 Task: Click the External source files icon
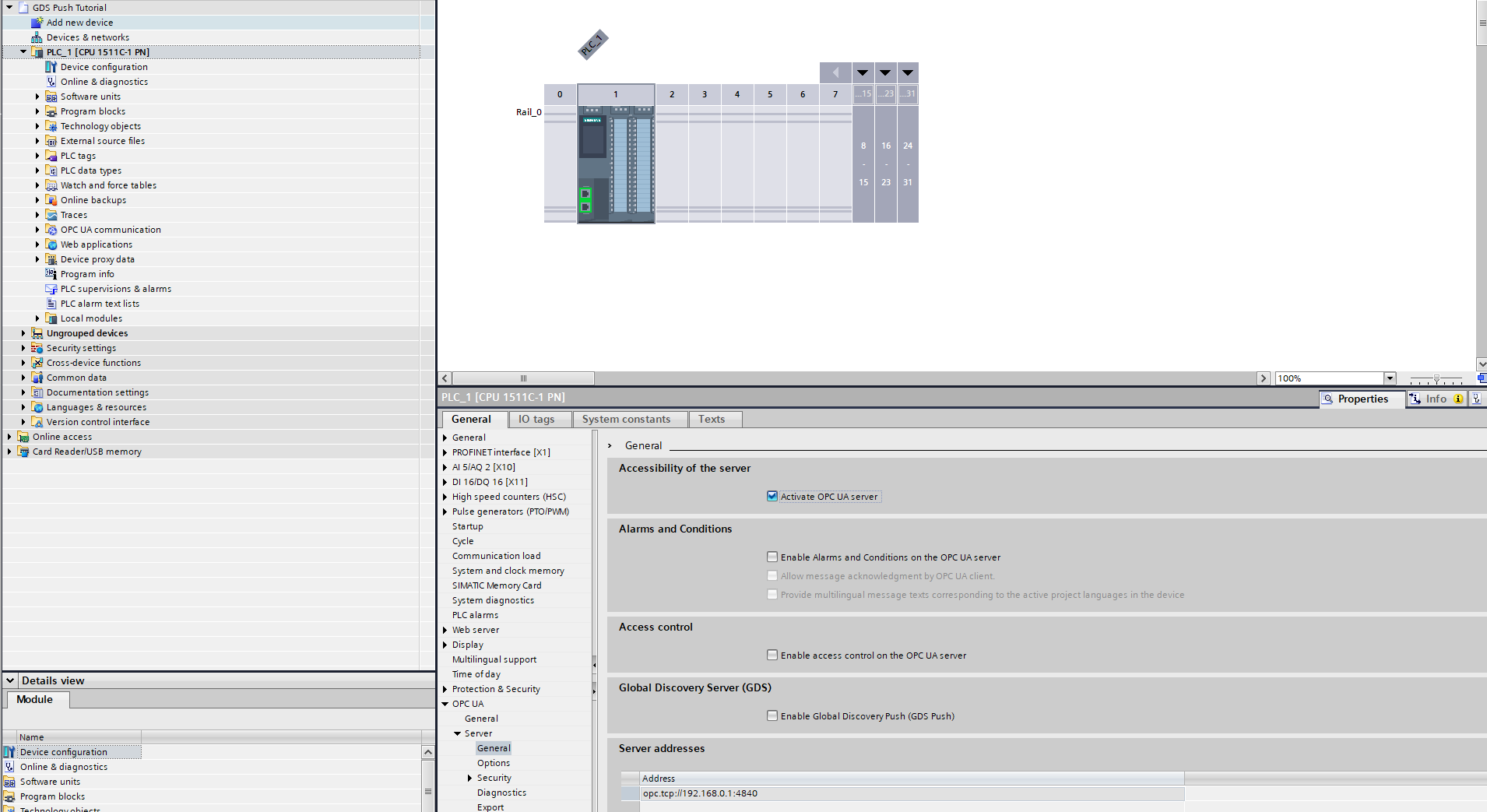51,141
